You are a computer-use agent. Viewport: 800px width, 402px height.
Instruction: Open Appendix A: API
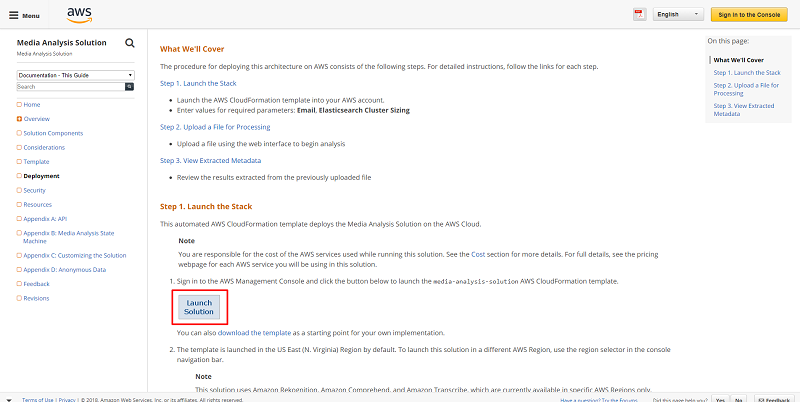click(45, 219)
